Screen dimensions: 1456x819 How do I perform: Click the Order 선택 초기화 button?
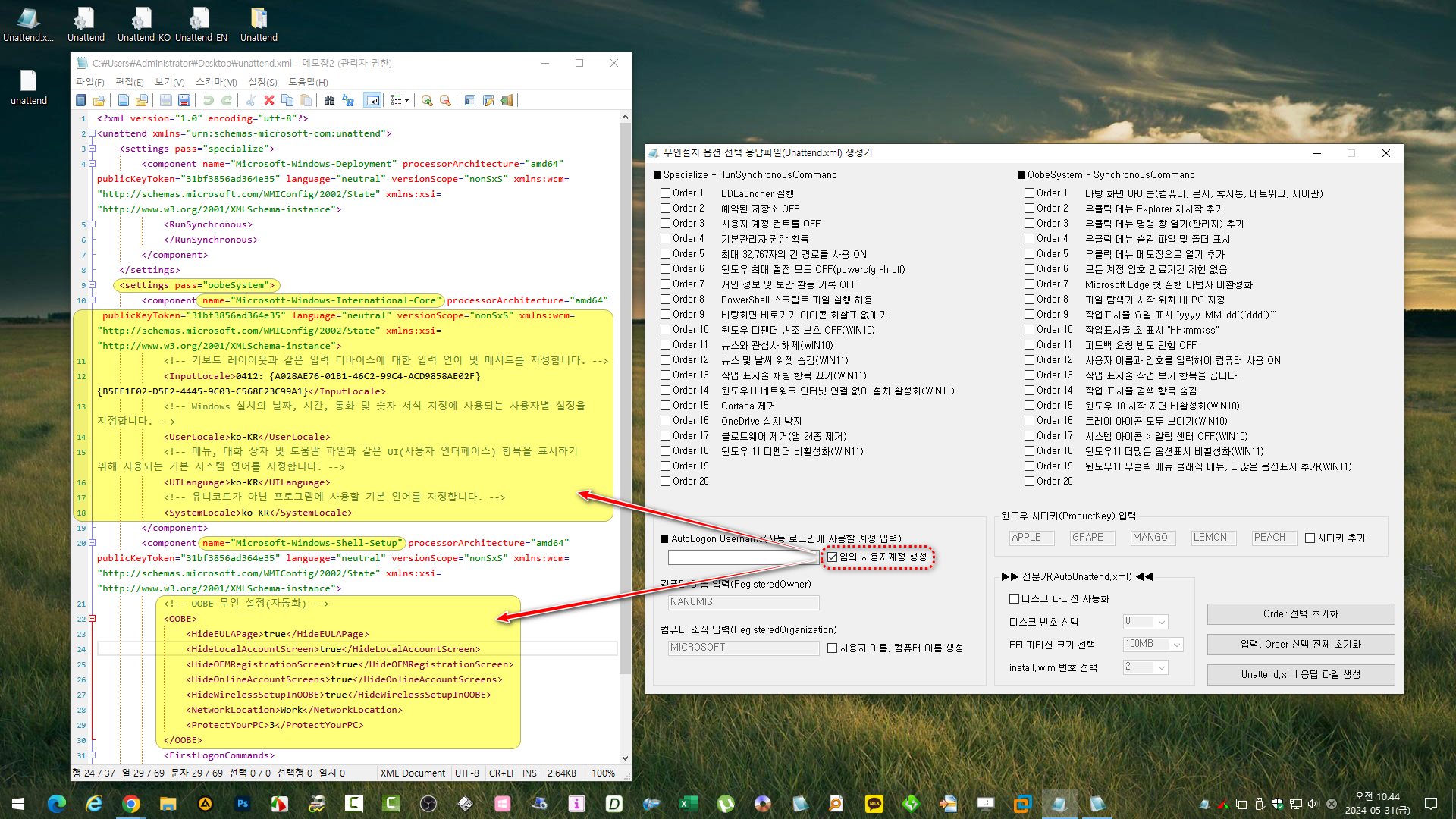pyautogui.click(x=1300, y=613)
